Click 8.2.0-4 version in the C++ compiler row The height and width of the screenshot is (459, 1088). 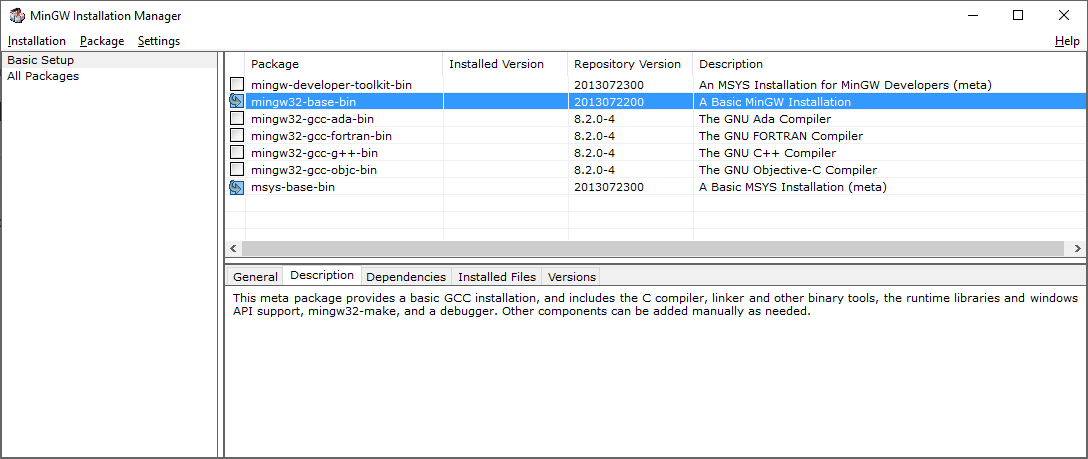click(594, 153)
